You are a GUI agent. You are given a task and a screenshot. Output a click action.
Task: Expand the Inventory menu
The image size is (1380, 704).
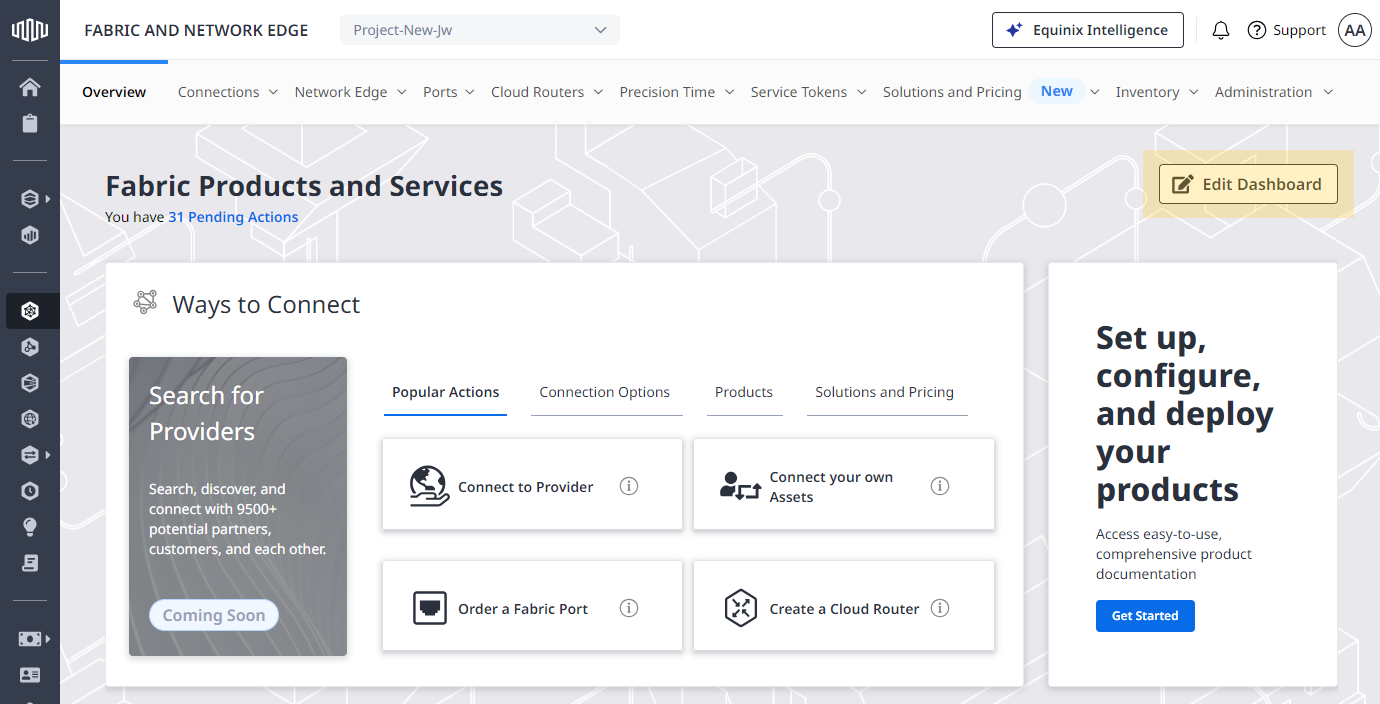pyautogui.click(x=1157, y=92)
